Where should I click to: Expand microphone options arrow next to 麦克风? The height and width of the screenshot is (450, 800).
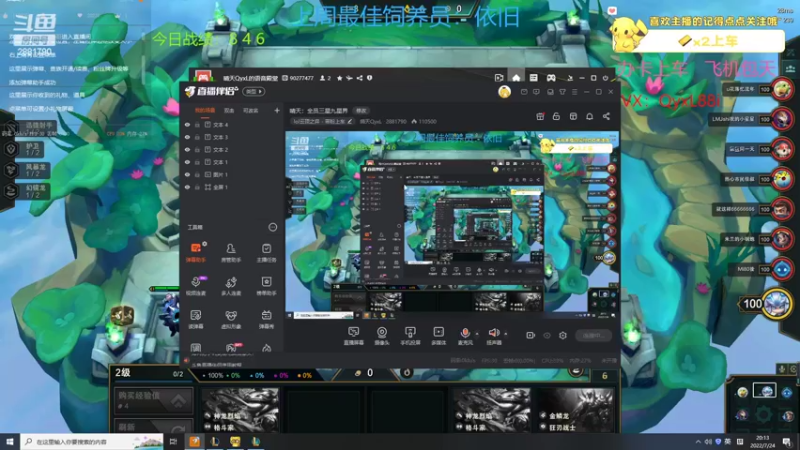[477, 334]
